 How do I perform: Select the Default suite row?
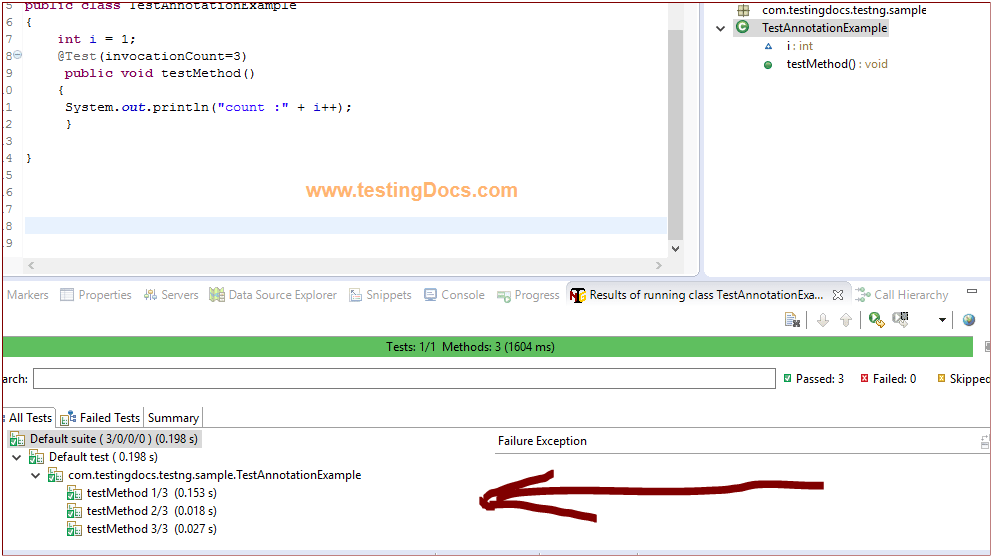[x=104, y=439]
